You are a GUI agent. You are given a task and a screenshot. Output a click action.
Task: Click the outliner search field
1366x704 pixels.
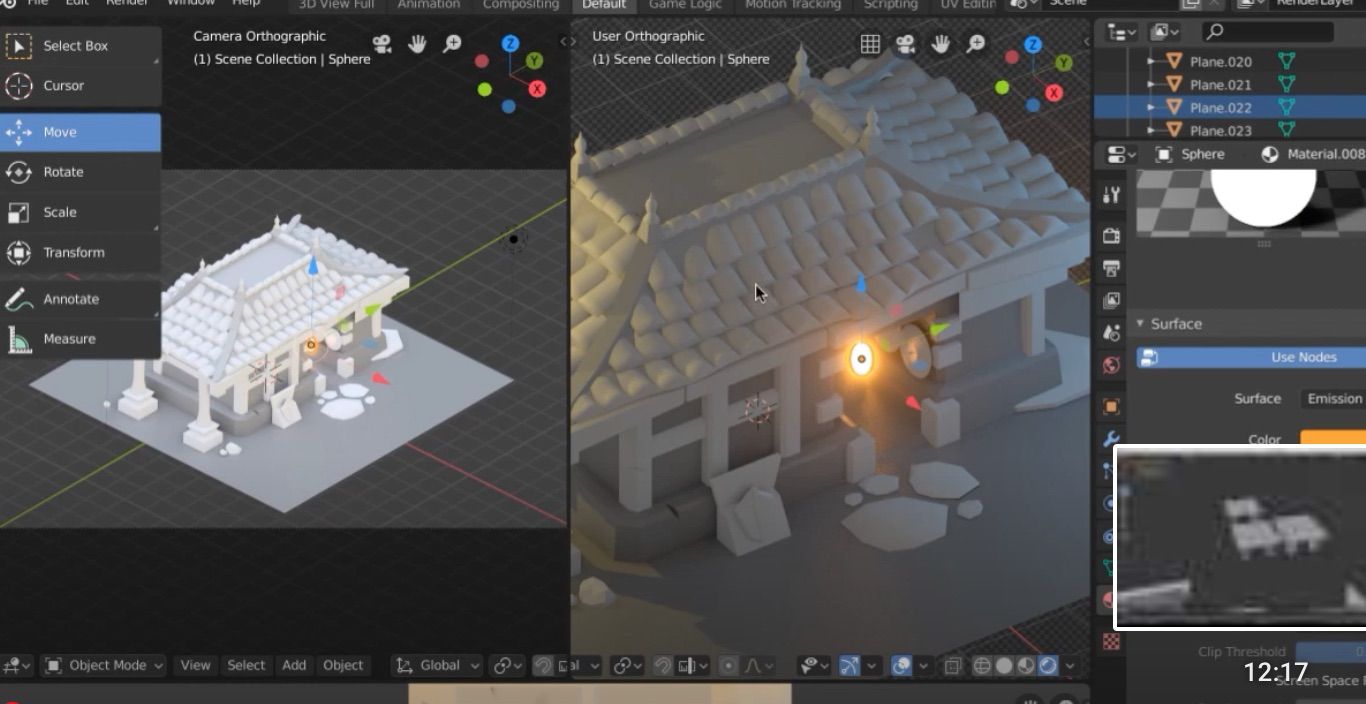tap(1267, 32)
